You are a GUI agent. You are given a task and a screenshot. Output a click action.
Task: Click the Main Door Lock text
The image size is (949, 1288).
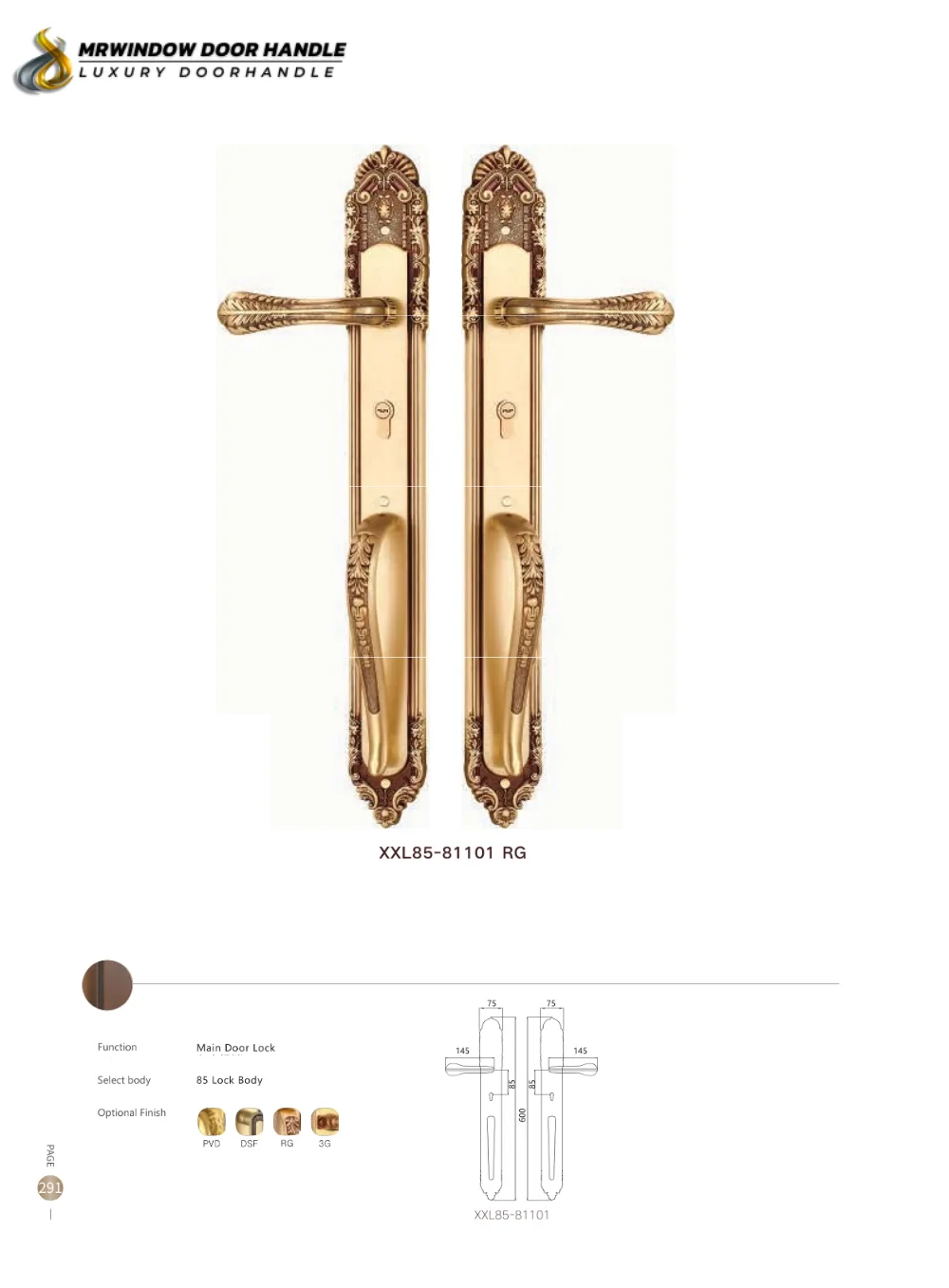[x=235, y=1048]
